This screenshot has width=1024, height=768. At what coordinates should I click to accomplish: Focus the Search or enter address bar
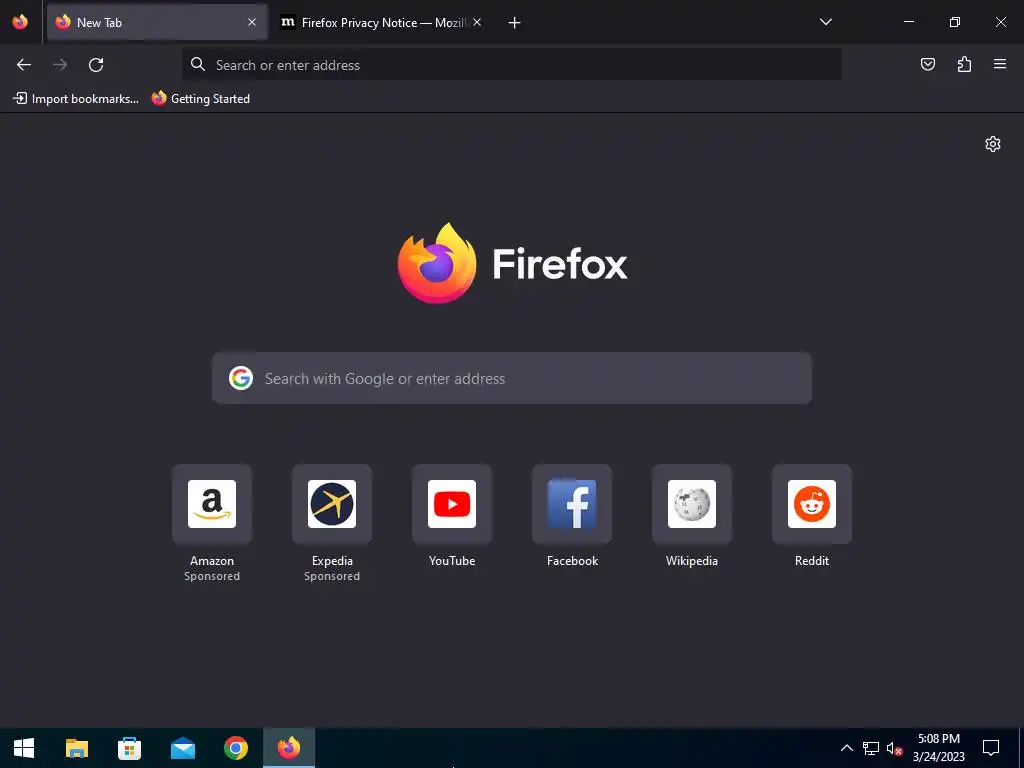click(x=511, y=64)
